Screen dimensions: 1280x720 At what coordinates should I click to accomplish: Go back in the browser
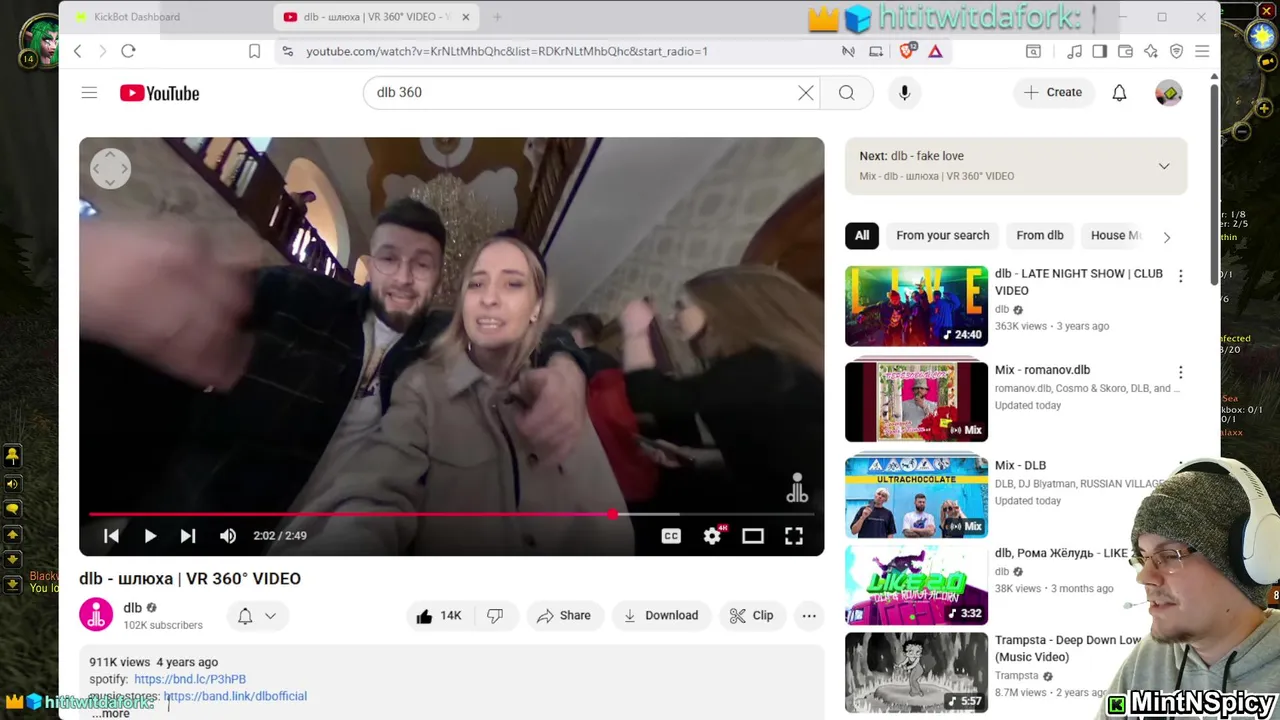(x=78, y=51)
